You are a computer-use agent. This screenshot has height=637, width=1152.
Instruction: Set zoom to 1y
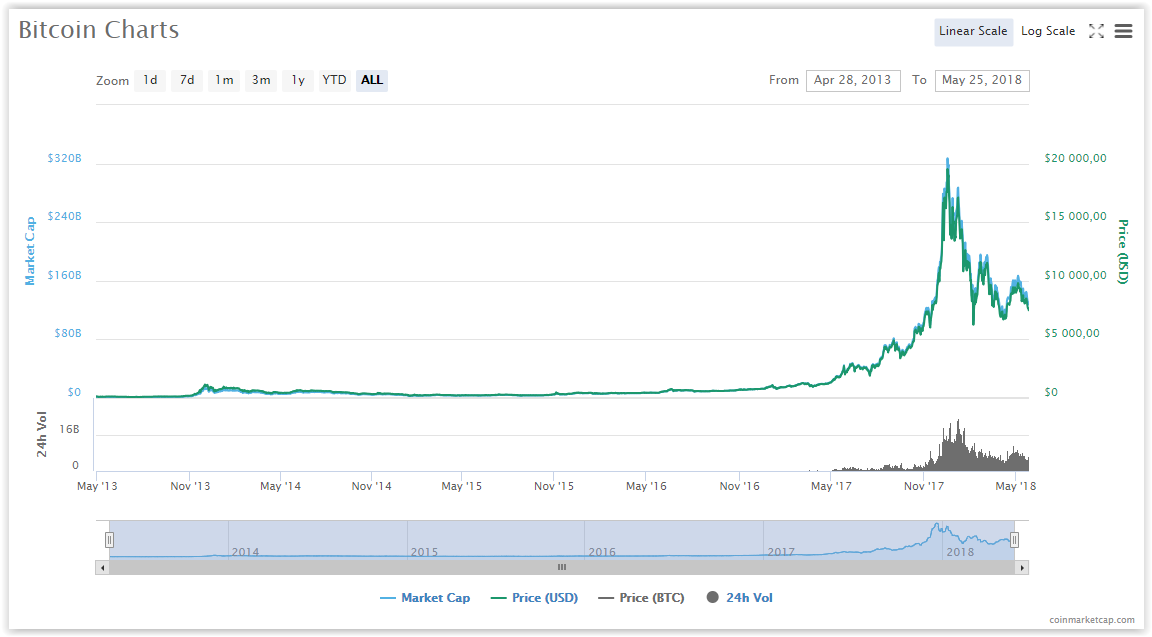[x=298, y=80]
